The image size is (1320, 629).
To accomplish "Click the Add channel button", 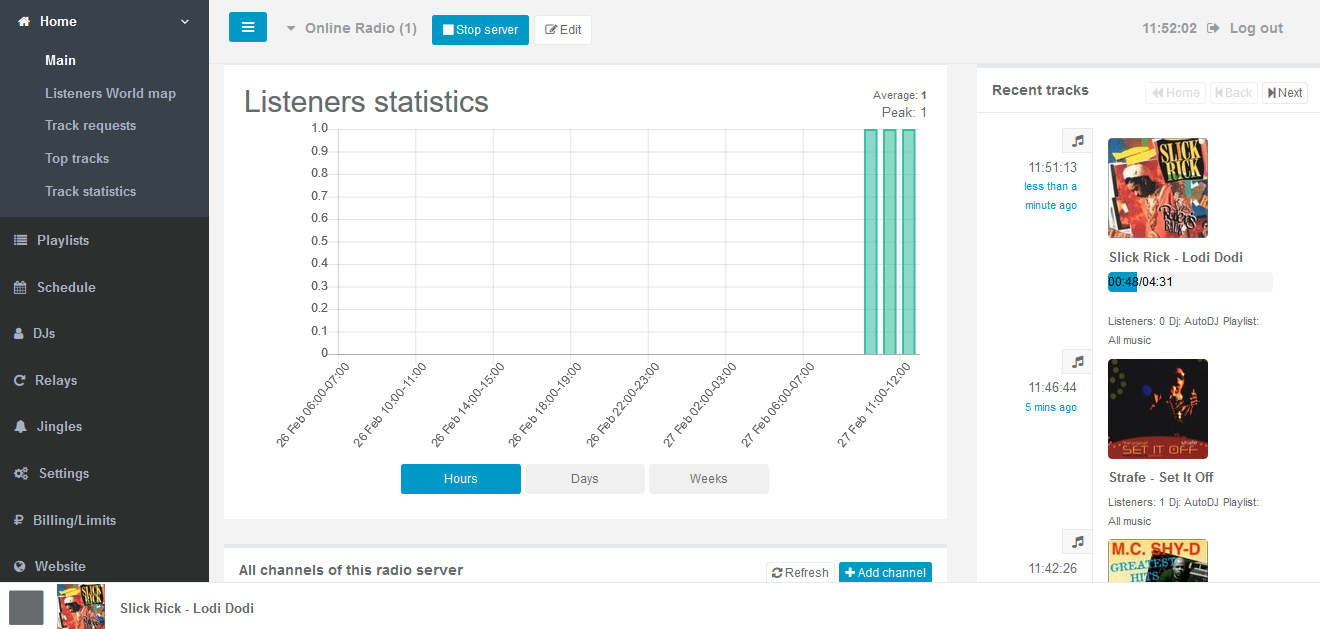I will 885,572.
